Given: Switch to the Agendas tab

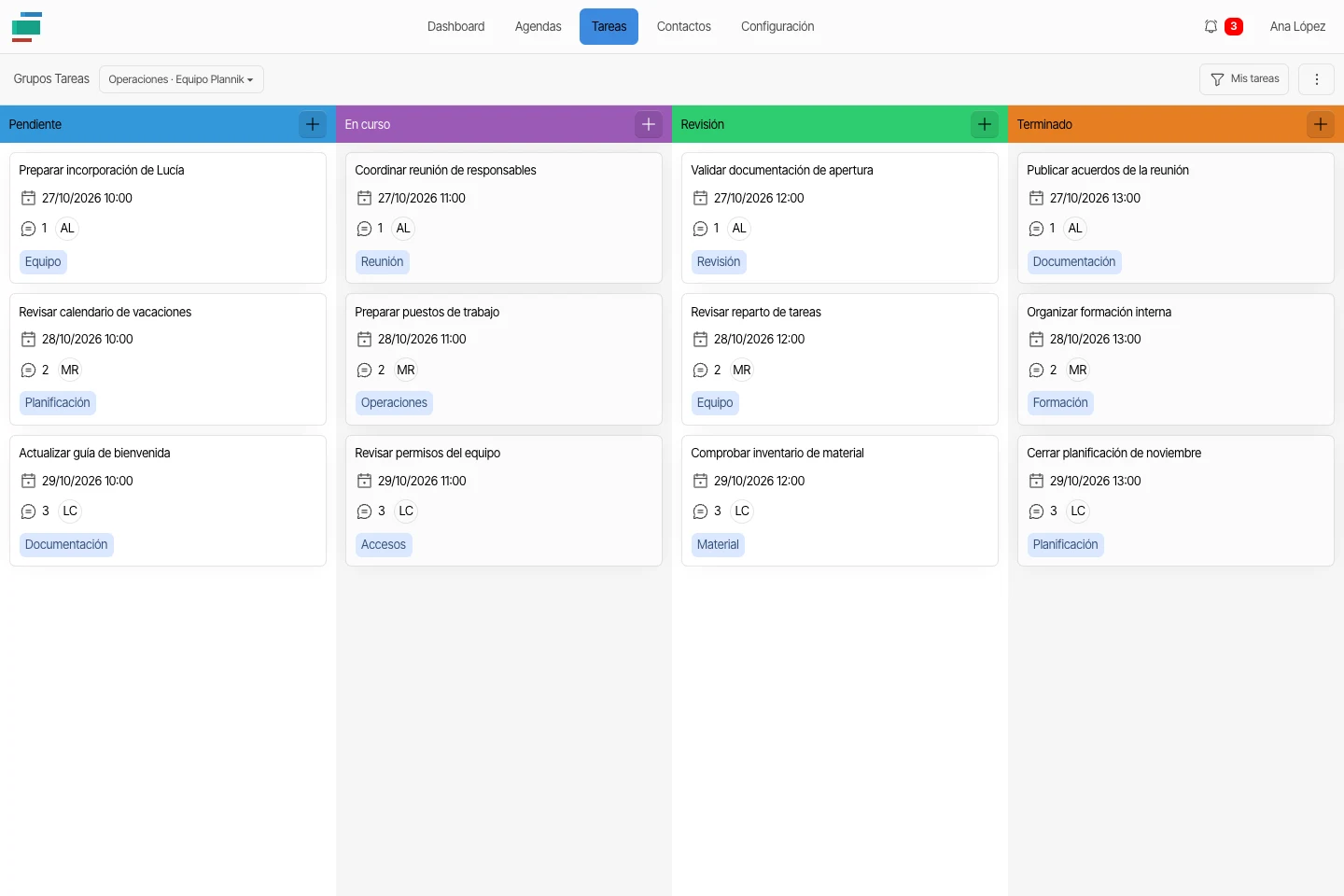Looking at the screenshot, I should point(539,27).
